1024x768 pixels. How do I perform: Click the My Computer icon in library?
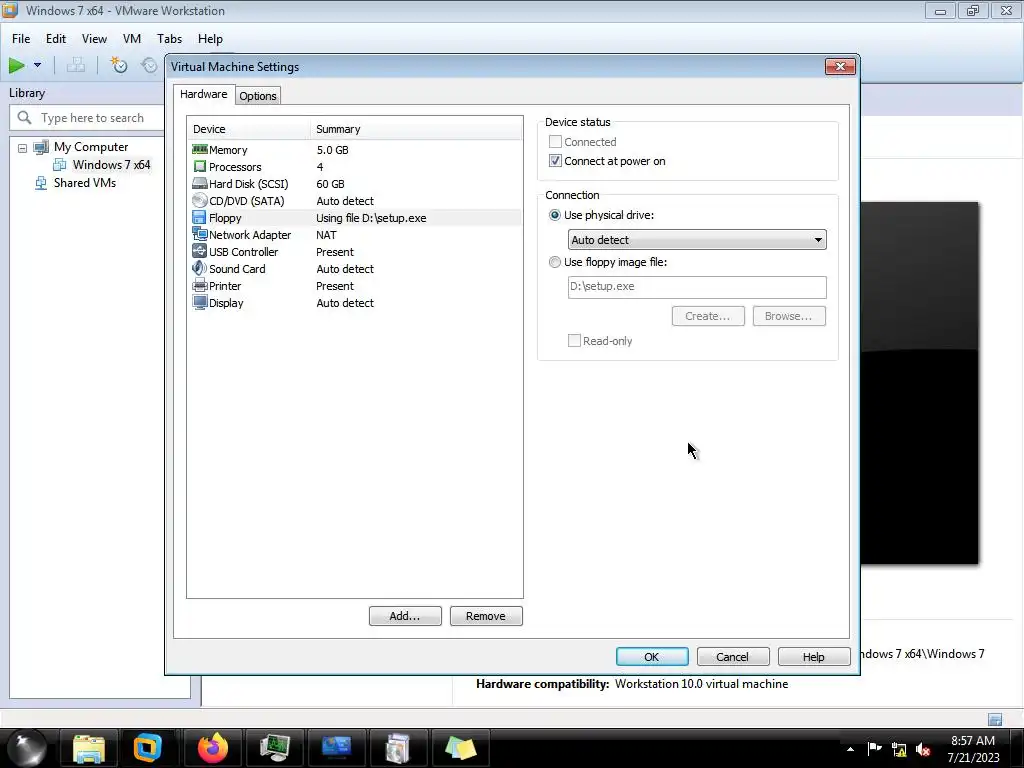pos(40,147)
